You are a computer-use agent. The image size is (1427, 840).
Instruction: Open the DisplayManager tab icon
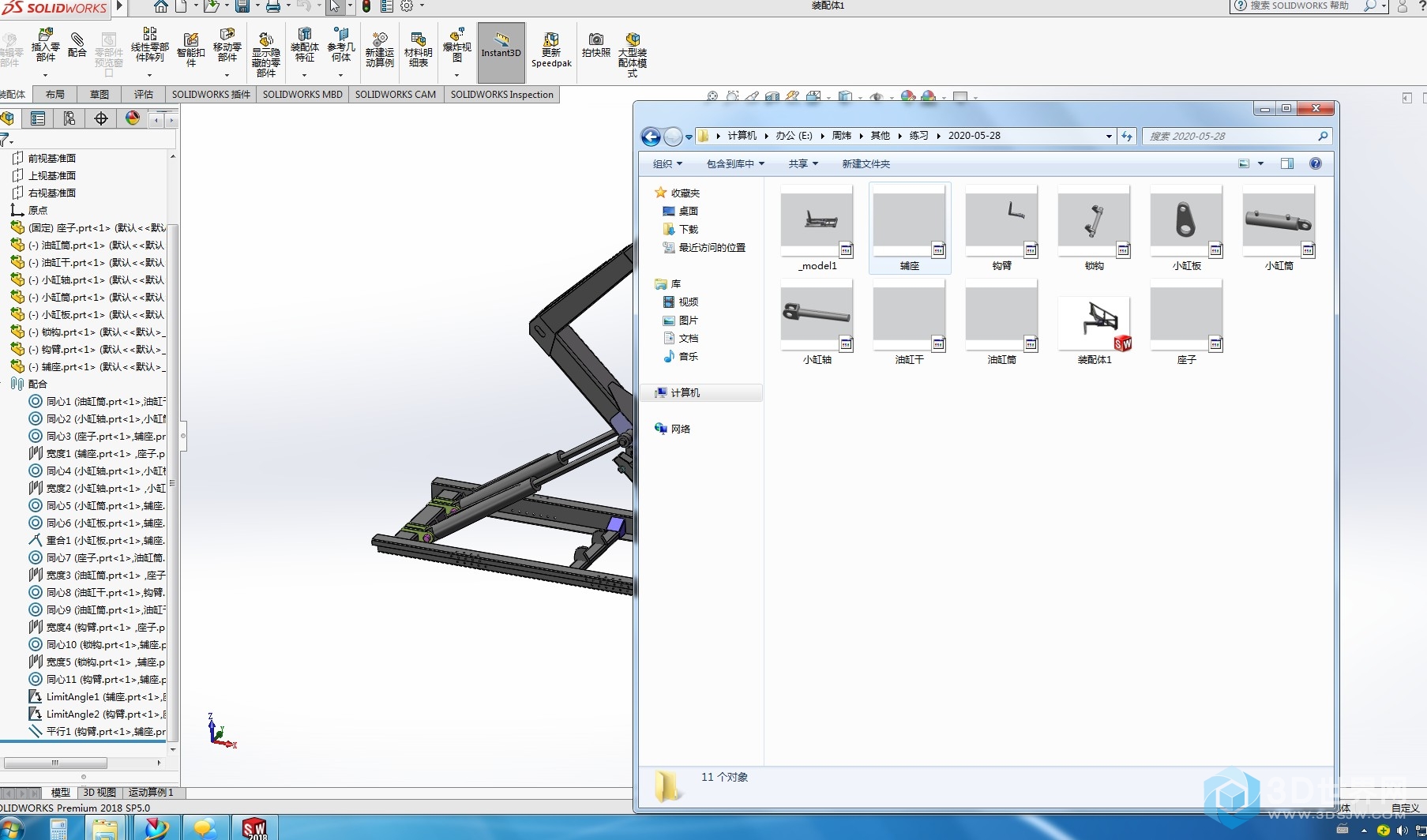[133, 118]
